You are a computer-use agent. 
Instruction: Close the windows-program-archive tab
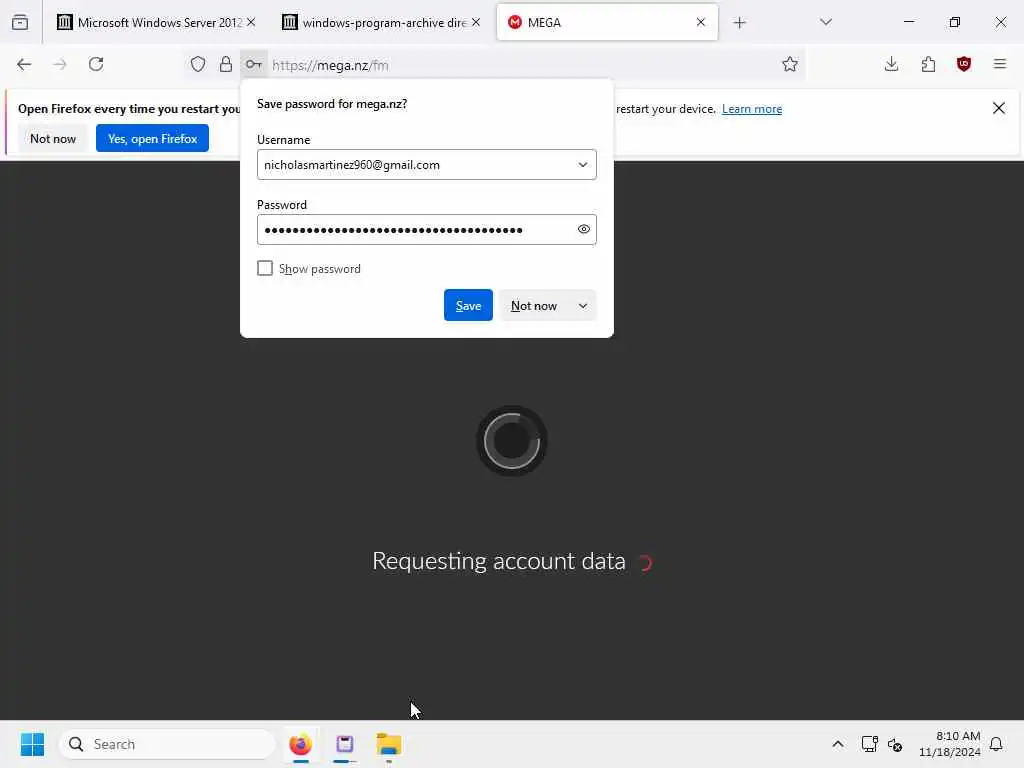[476, 22]
